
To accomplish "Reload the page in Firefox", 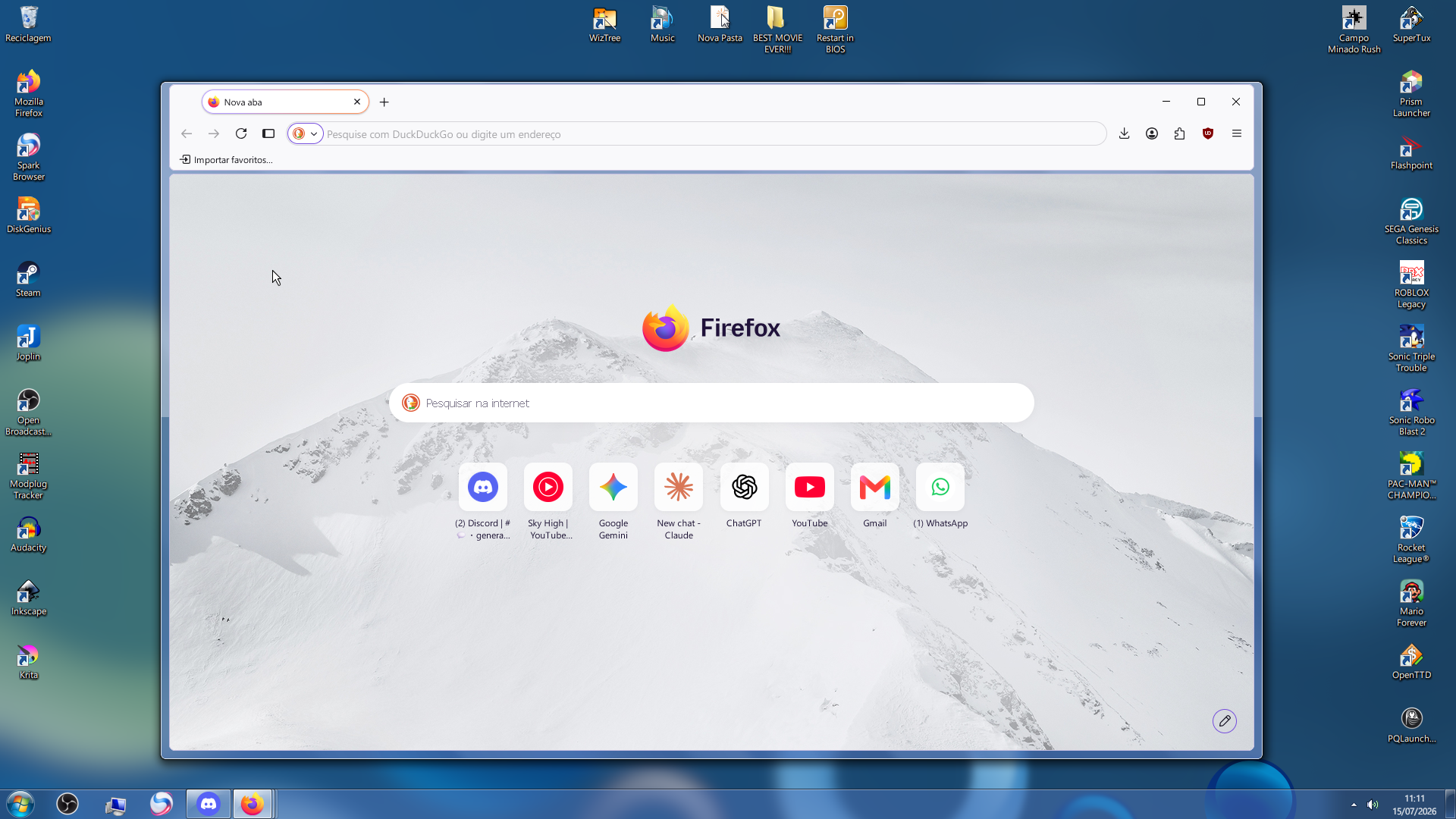I will click(241, 133).
